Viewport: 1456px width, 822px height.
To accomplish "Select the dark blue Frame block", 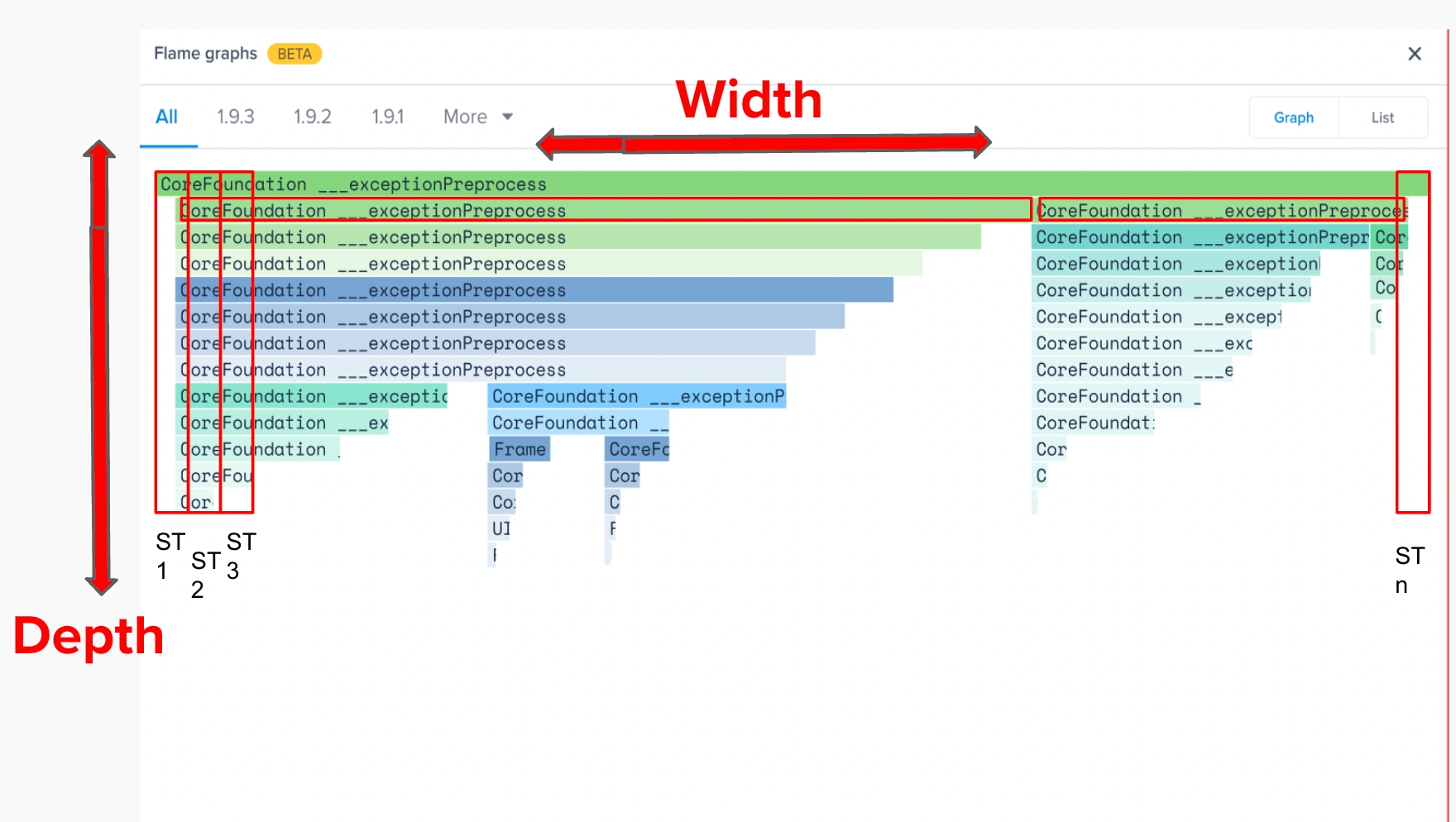I will pos(520,449).
